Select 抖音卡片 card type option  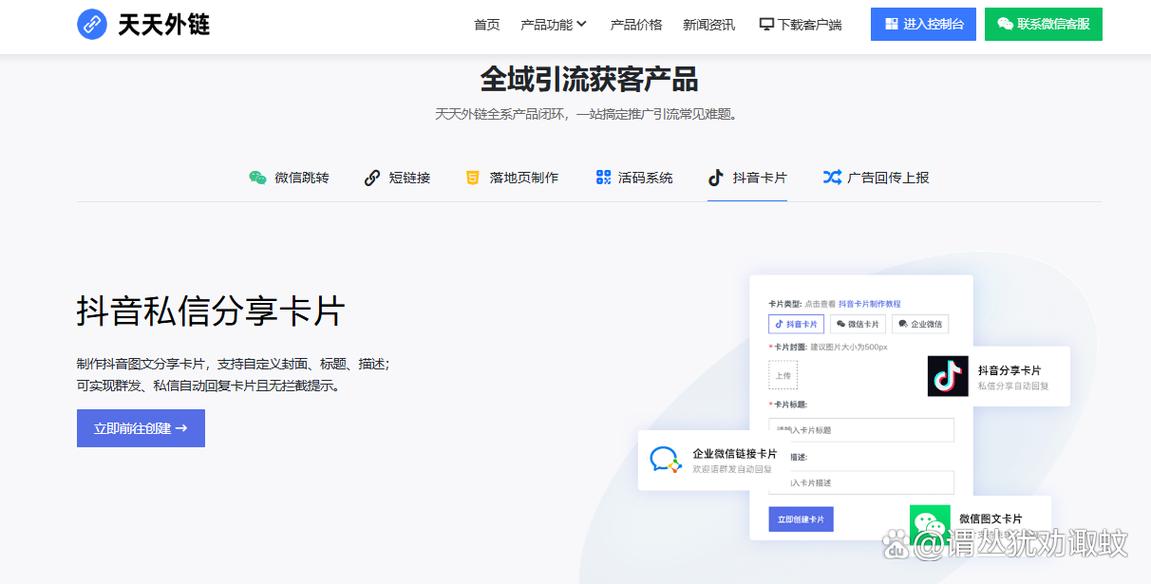click(796, 324)
